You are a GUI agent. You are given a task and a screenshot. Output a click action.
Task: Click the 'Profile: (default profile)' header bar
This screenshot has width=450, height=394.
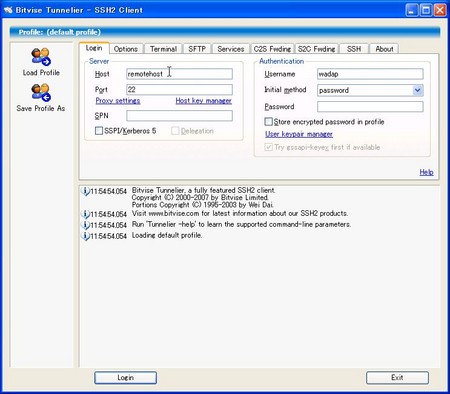(225, 32)
